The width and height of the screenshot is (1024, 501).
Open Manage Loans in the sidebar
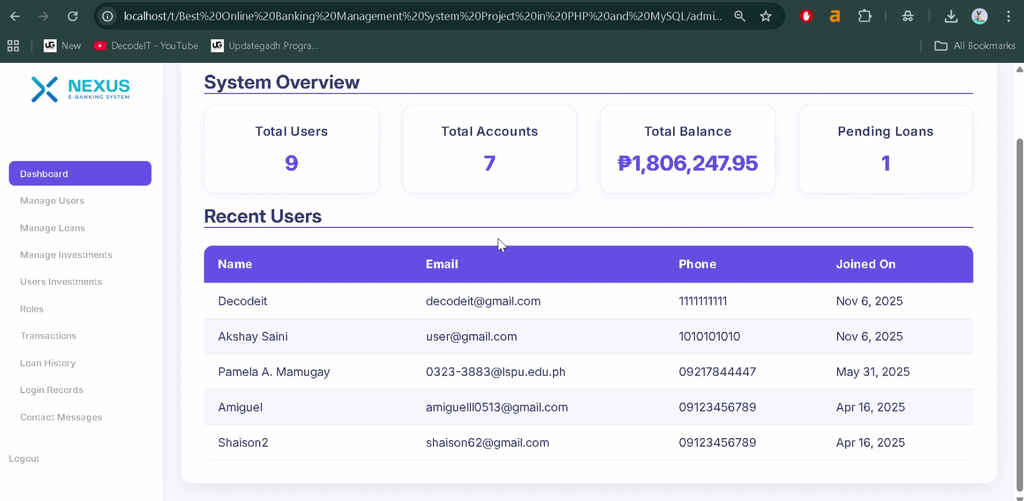[52, 228]
